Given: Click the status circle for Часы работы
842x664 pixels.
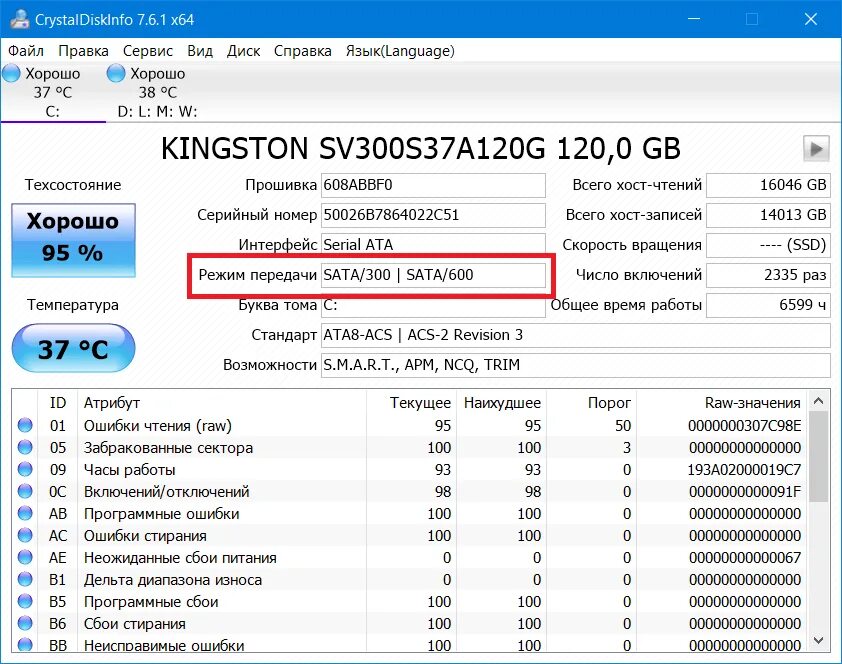Looking at the screenshot, I should click(25, 469).
